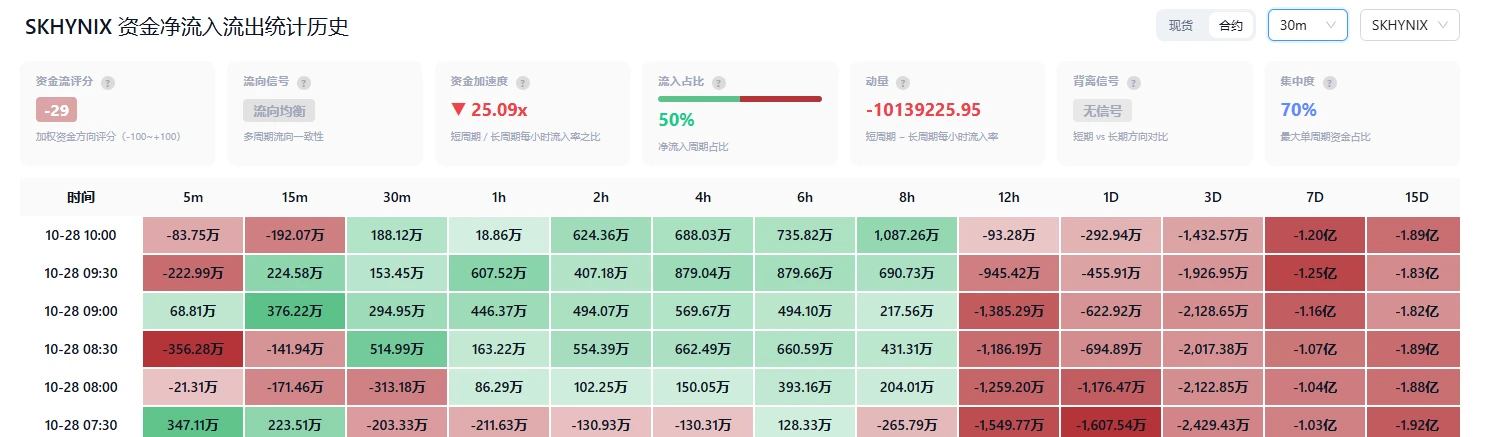Click the 8h column header
This screenshot has width=1509, height=437.
907,198
